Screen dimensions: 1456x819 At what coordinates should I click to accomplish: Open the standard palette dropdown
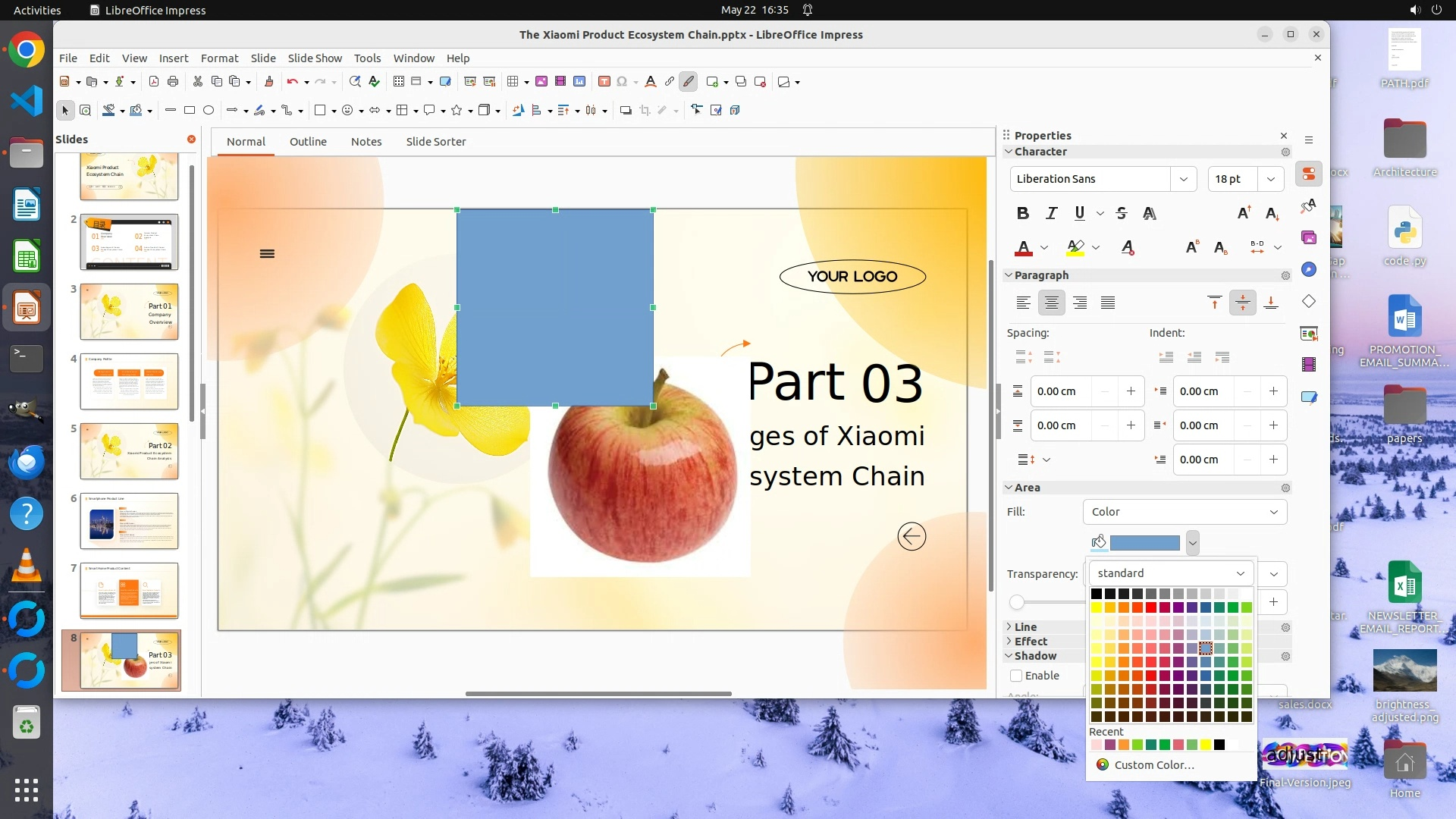[1170, 573]
